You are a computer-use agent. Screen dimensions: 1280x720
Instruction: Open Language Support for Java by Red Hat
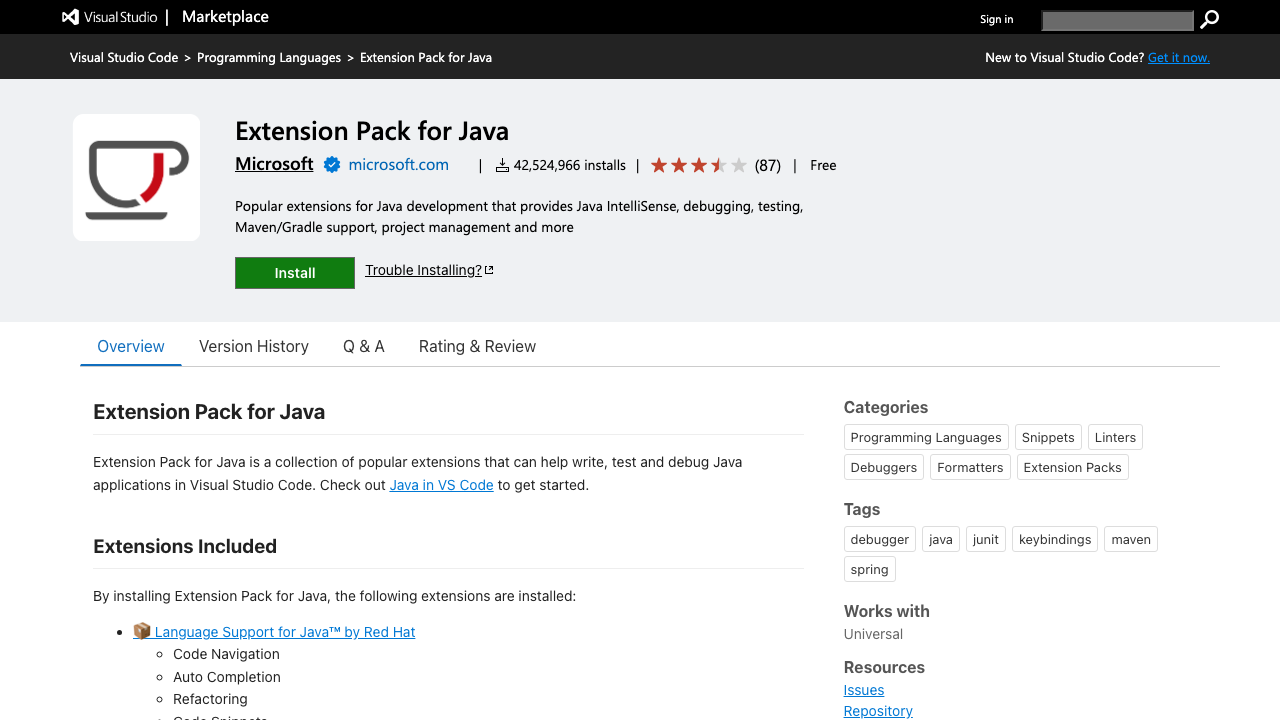pos(285,632)
